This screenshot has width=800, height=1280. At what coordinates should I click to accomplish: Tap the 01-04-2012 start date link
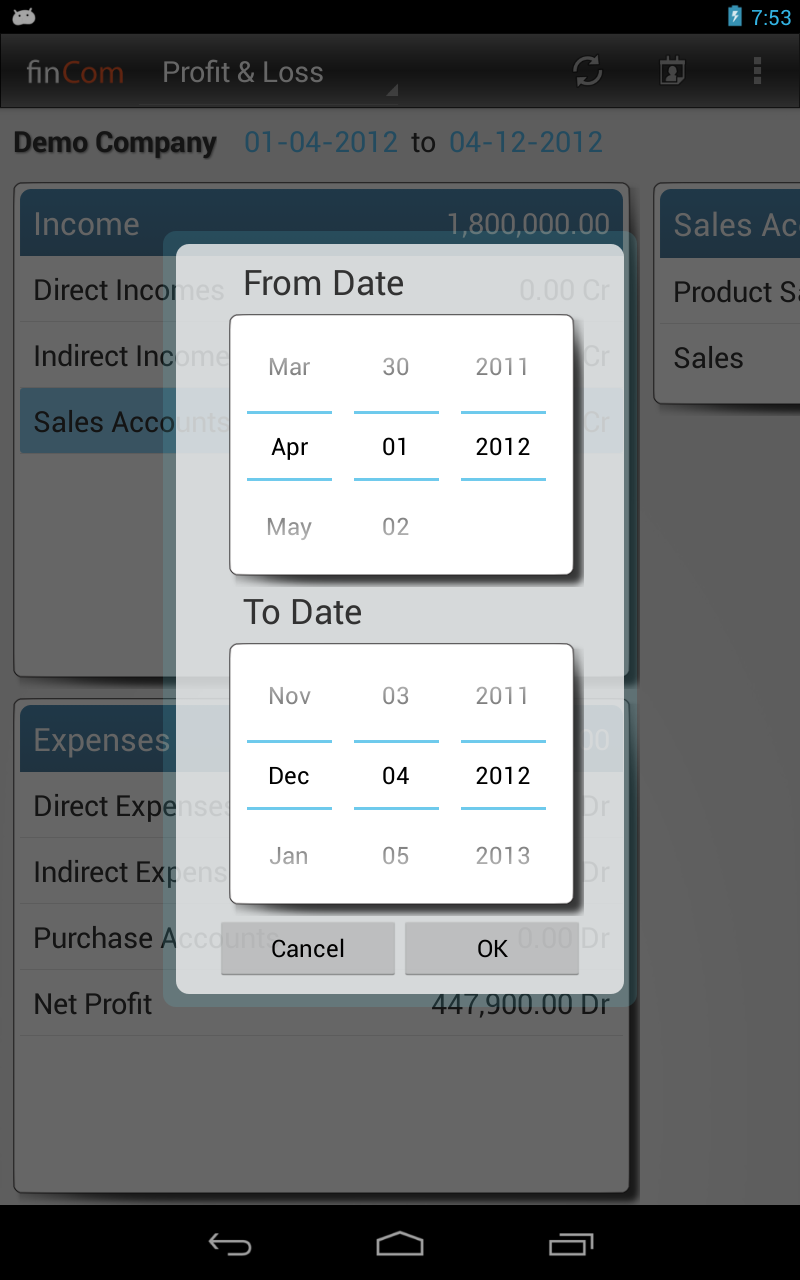pos(321,142)
